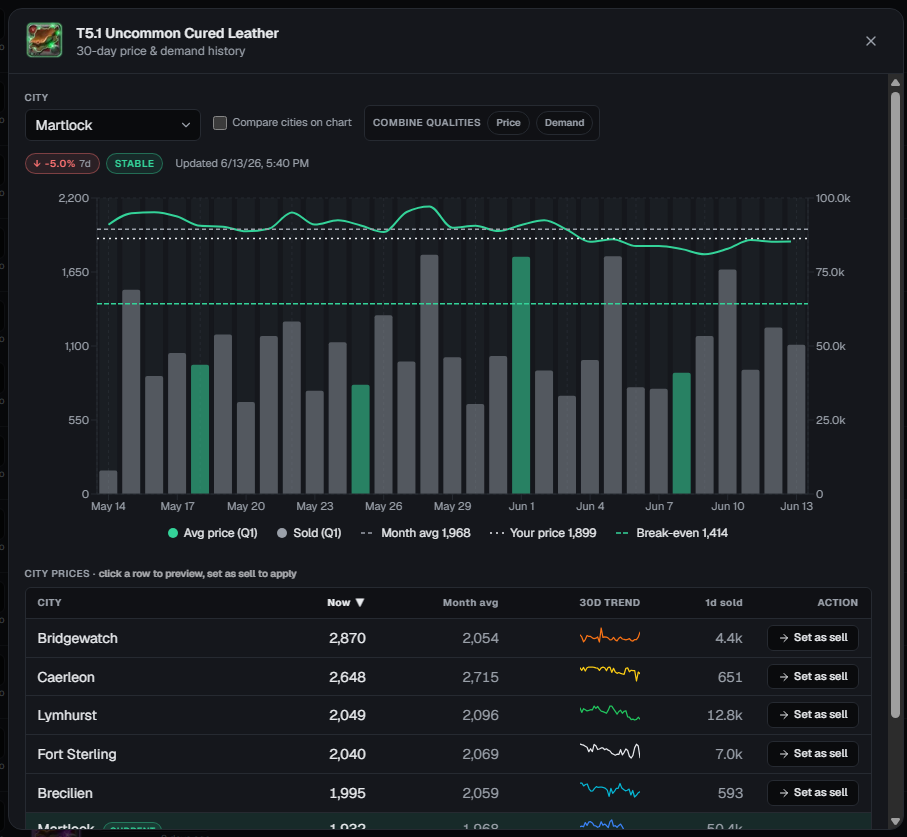907x837 pixels.
Task: Click Lymhurst current price 2,049
Action: [347, 716]
